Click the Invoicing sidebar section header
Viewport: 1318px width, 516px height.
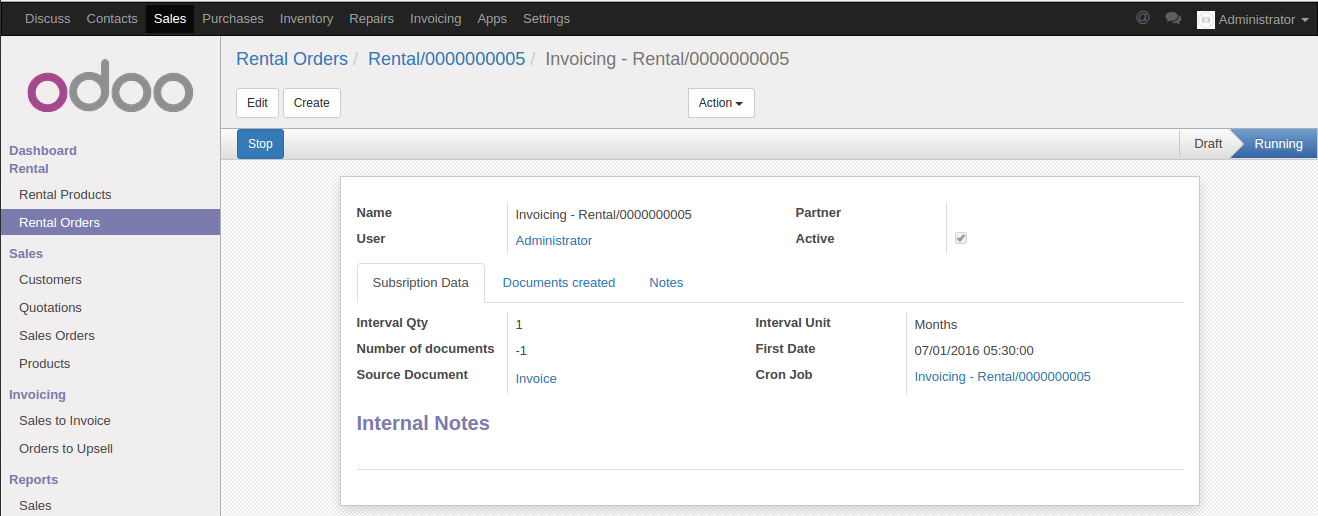[37, 395]
